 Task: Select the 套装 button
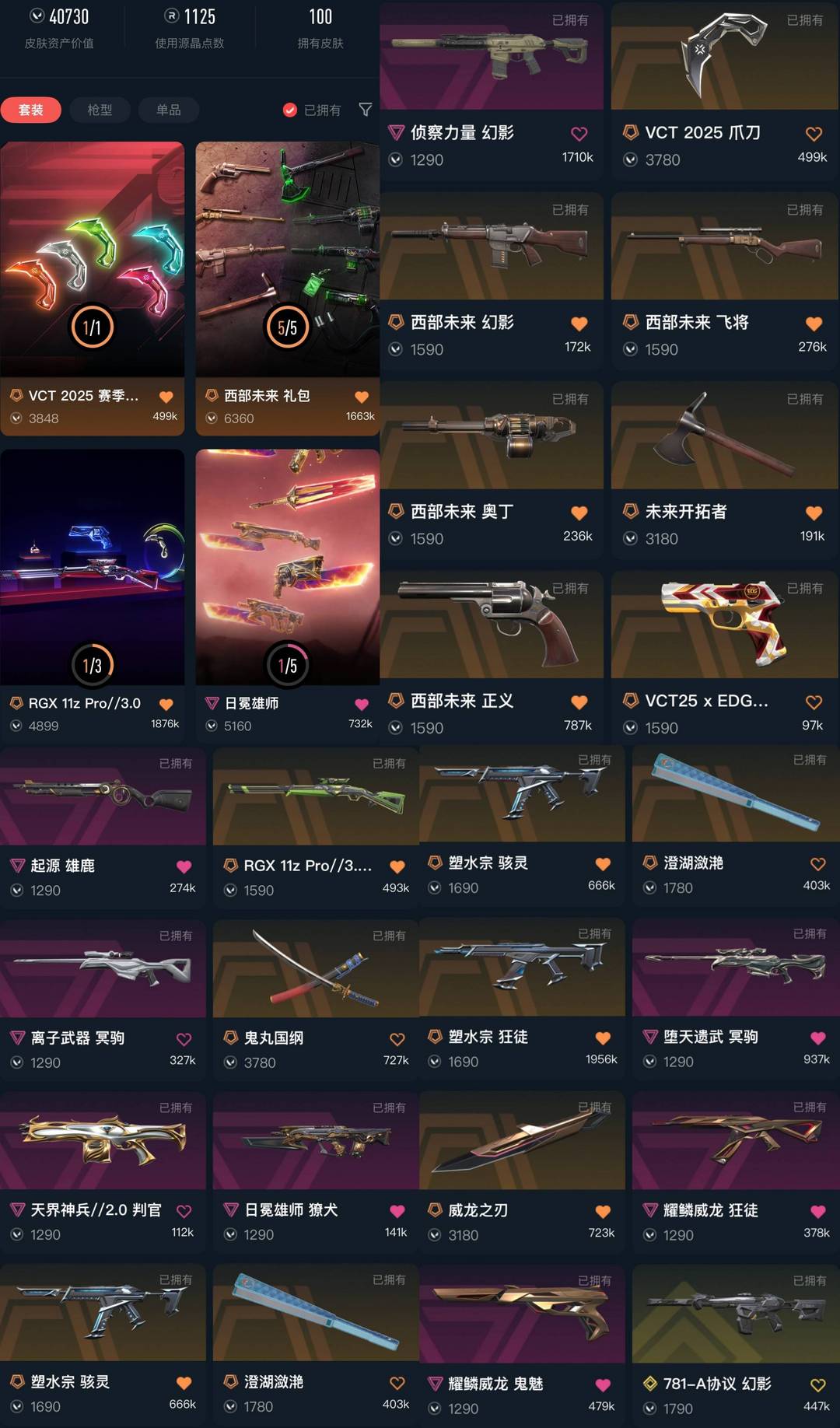tap(31, 110)
